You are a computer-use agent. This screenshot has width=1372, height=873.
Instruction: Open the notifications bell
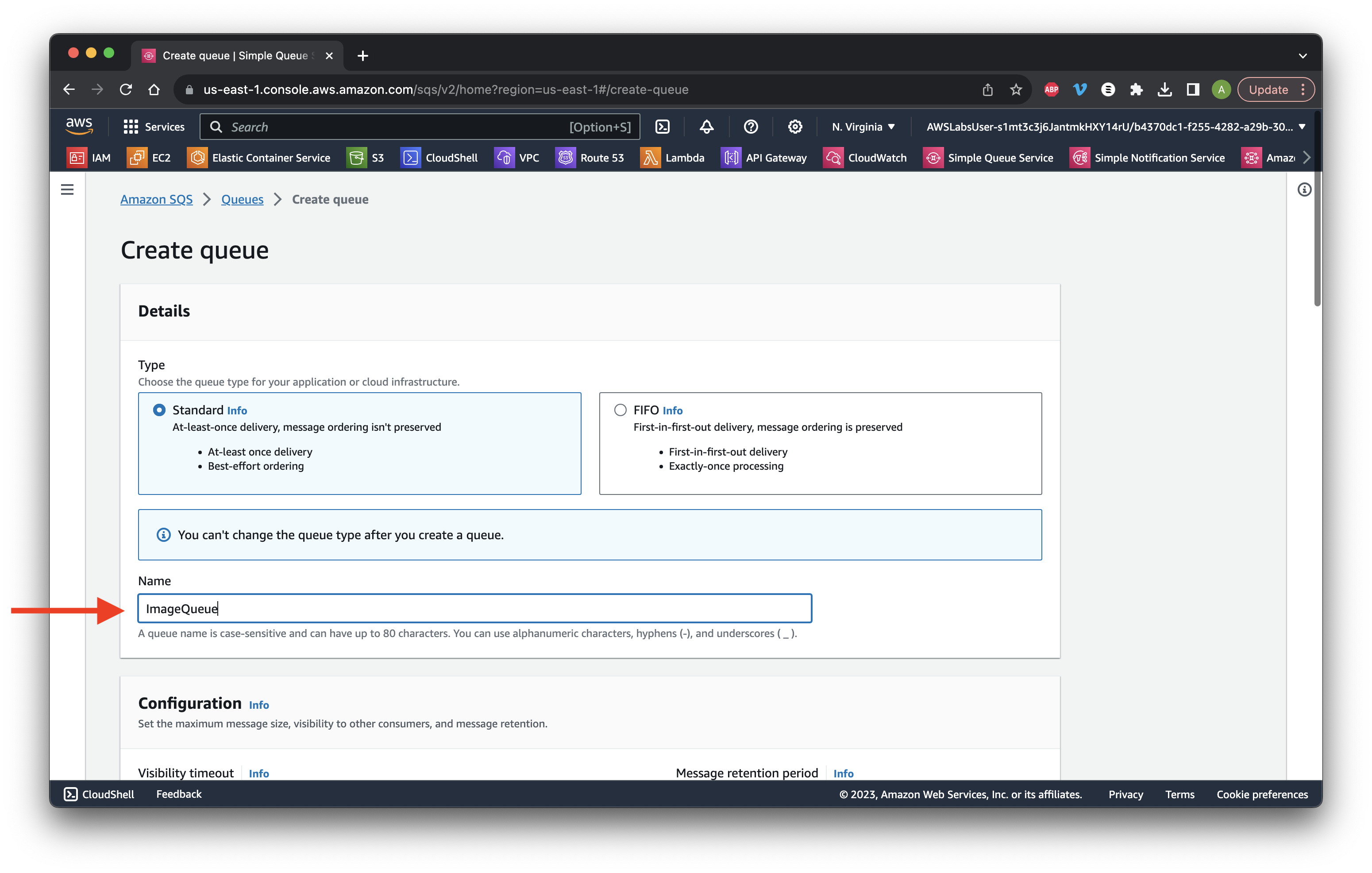(x=706, y=127)
